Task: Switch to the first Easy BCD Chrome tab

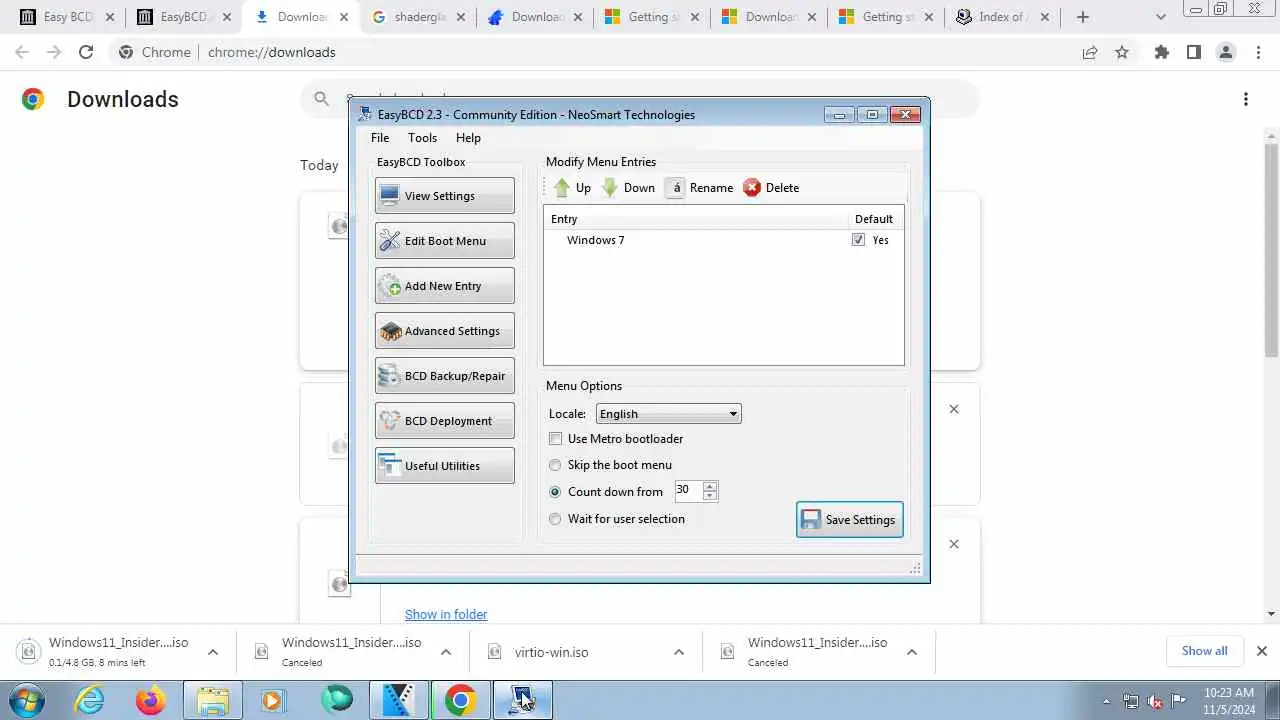Action: pyautogui.click(x=67, y=17)
